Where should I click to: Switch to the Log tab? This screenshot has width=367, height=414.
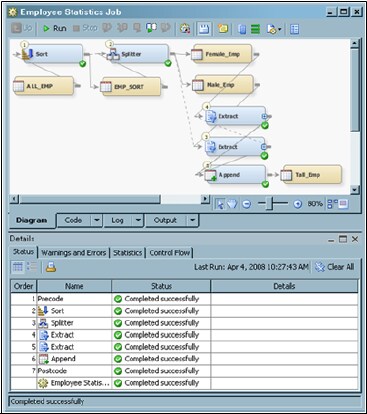pos(117,220)
